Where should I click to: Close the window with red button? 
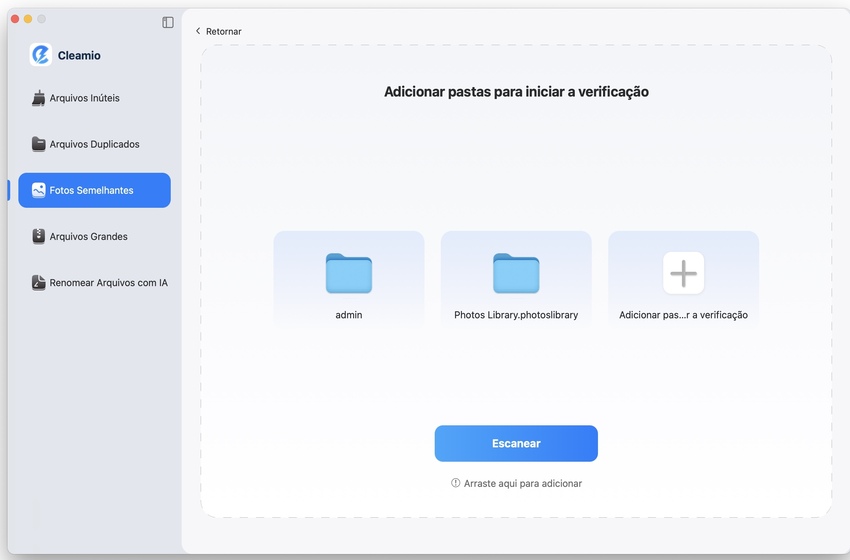pos(15,19)
